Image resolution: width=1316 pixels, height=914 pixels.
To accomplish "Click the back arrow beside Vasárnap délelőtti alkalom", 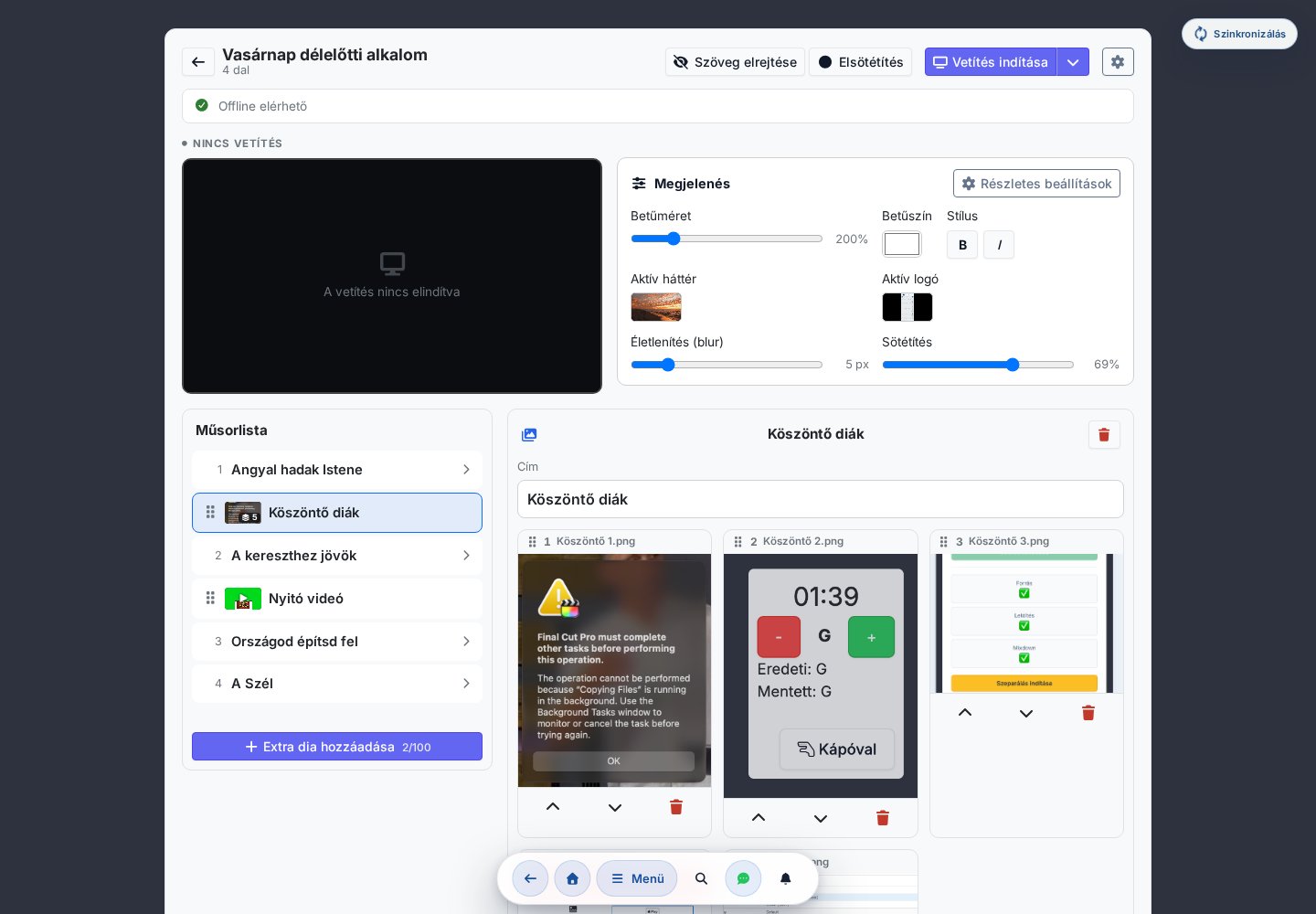I will coord(198,62).
